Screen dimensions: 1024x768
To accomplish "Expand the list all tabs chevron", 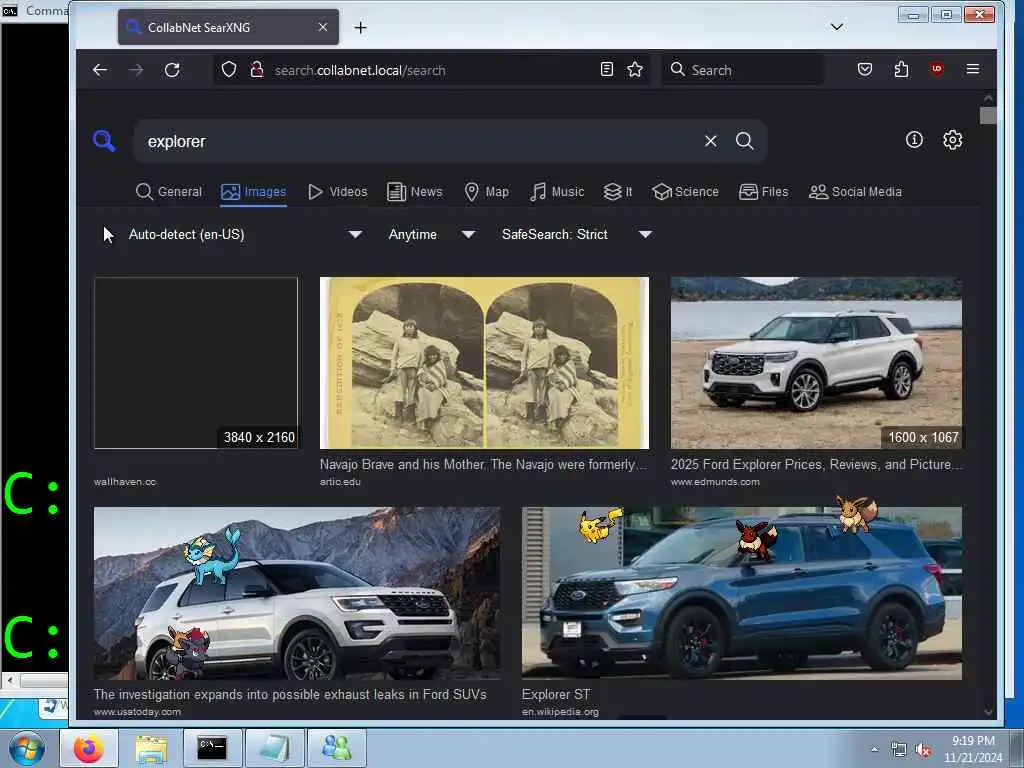I will (837, 27).
